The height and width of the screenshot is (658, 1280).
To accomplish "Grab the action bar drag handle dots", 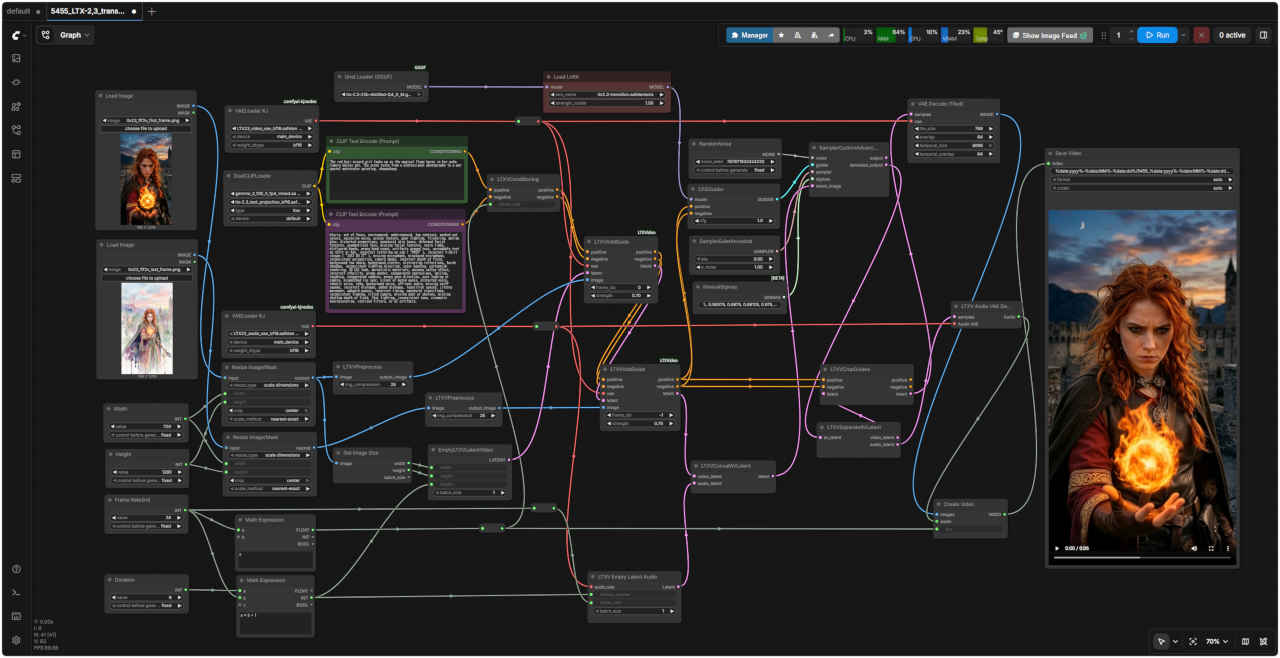I will 1104,35.
